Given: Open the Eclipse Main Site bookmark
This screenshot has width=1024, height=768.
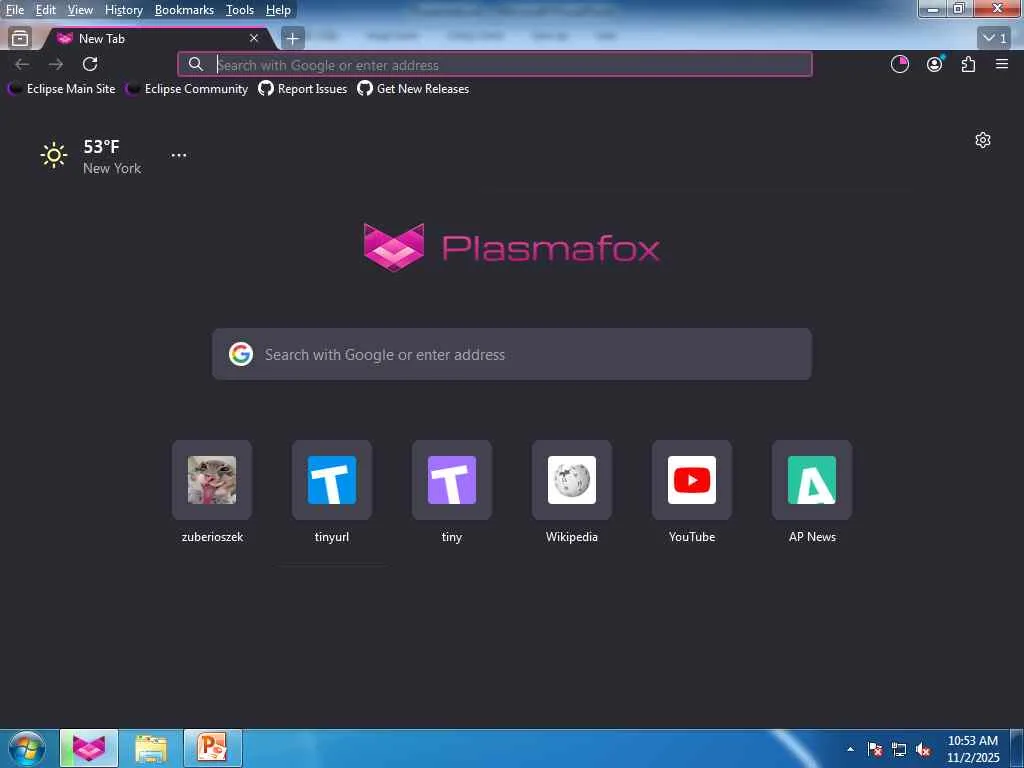Looking at the screenshot, I should tap(61, 89).
